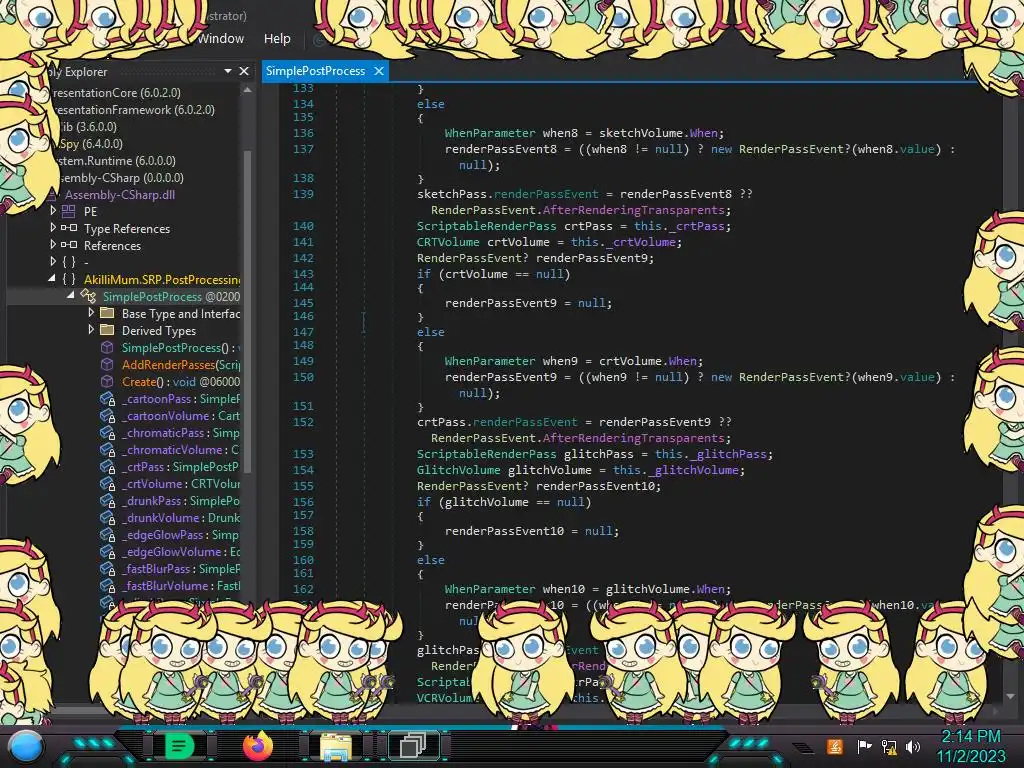This screenshot has width=1024, height=768.
Task: Close the SimplePostProcess tab
Action: pos(379,71)
